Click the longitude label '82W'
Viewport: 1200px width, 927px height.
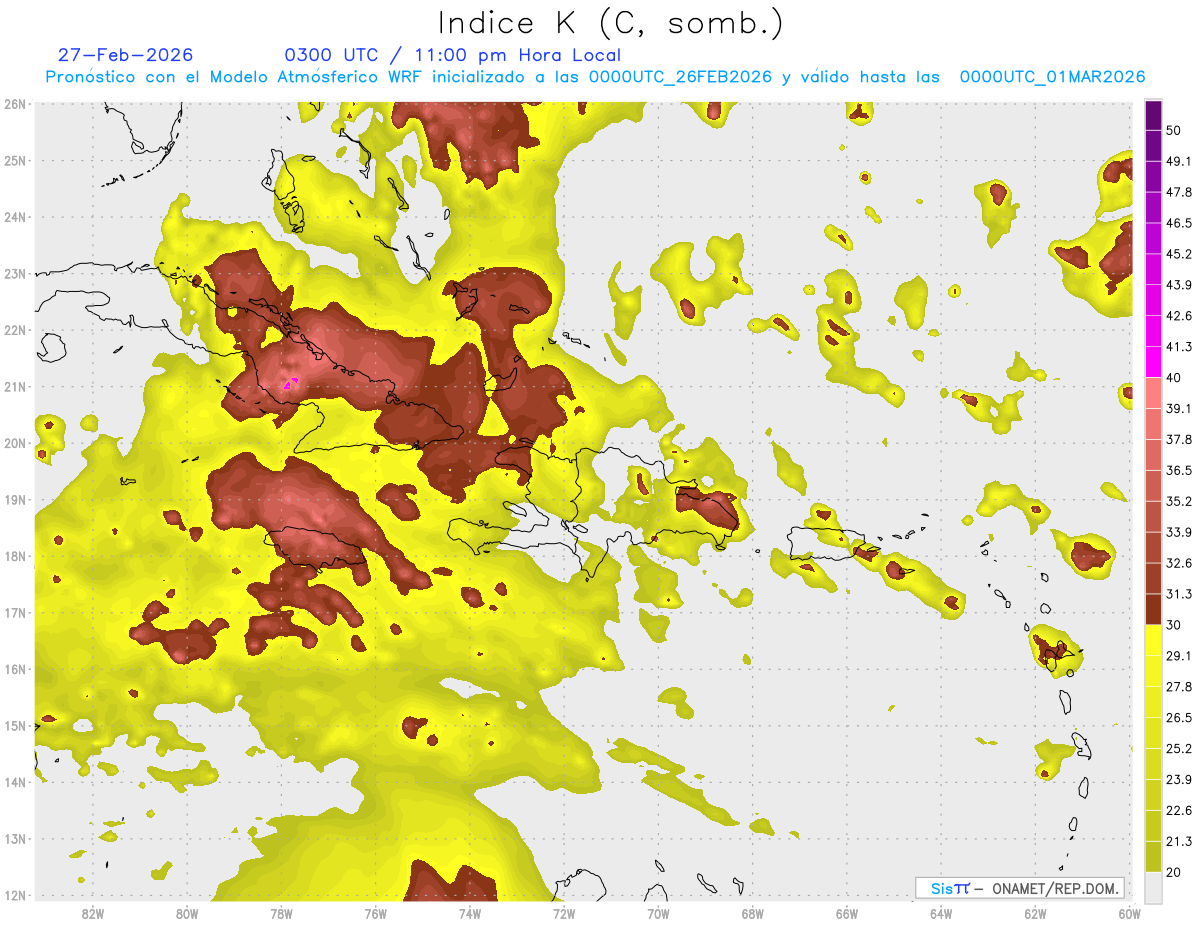92,913
